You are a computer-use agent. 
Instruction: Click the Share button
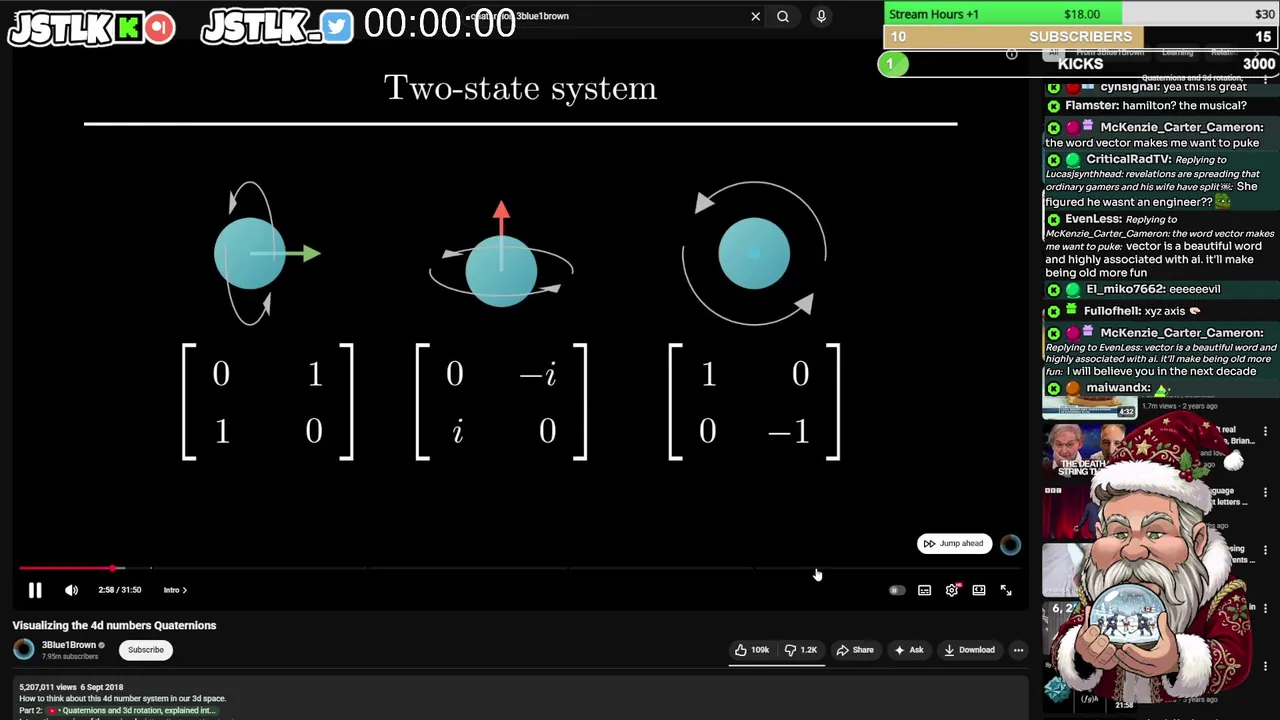[855, 650]
